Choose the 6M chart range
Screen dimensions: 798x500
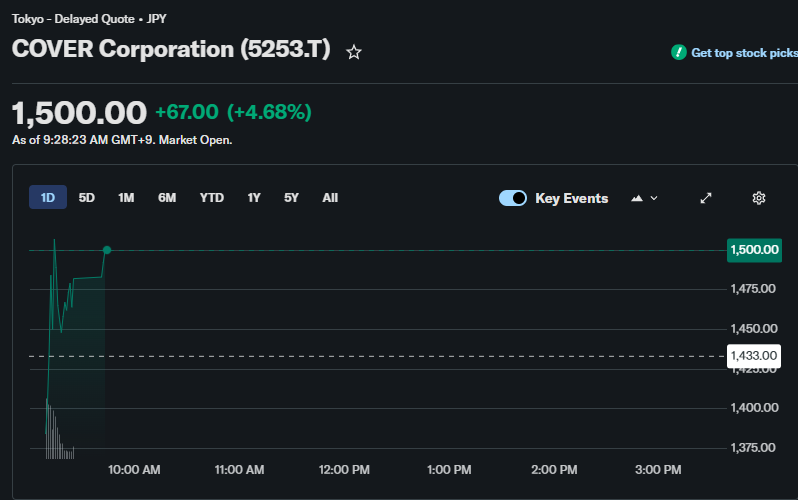[x=167, y=198]
